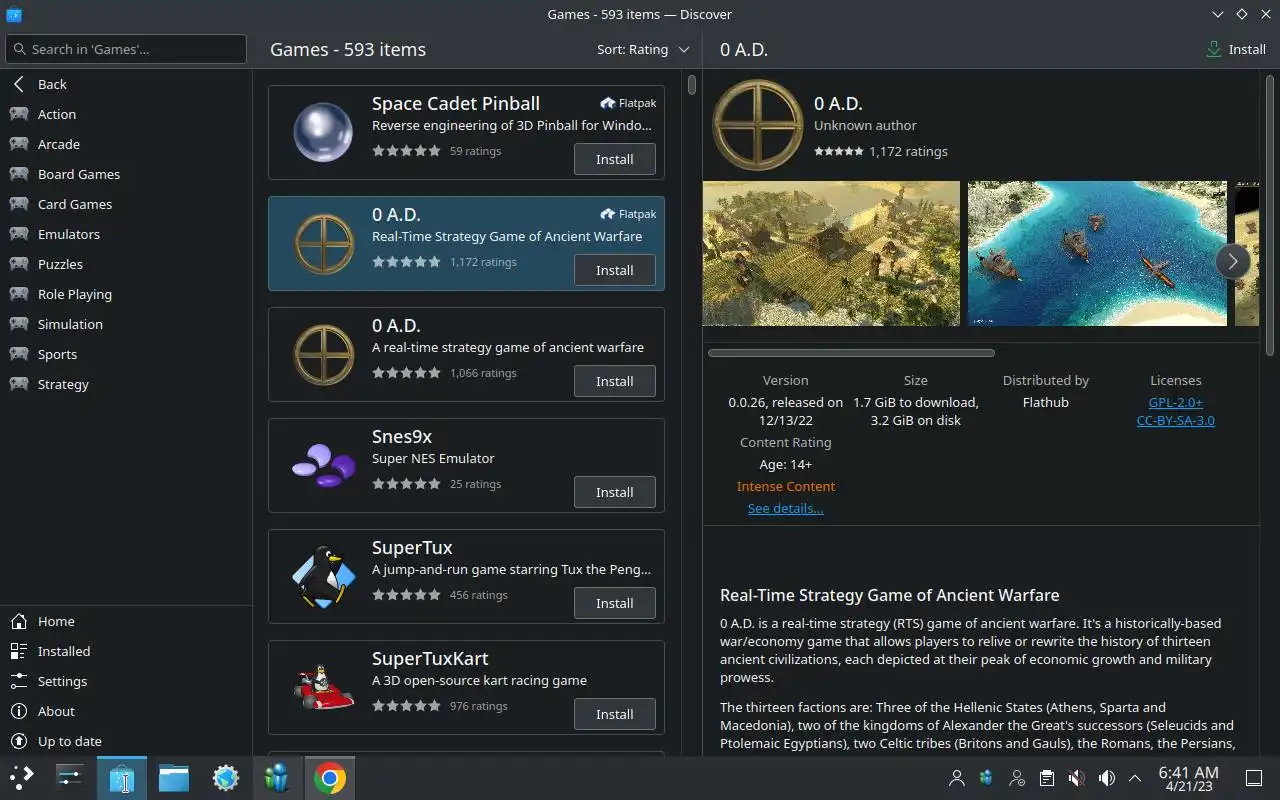
Task: Select Strategy category
Action: click(126, 384)
